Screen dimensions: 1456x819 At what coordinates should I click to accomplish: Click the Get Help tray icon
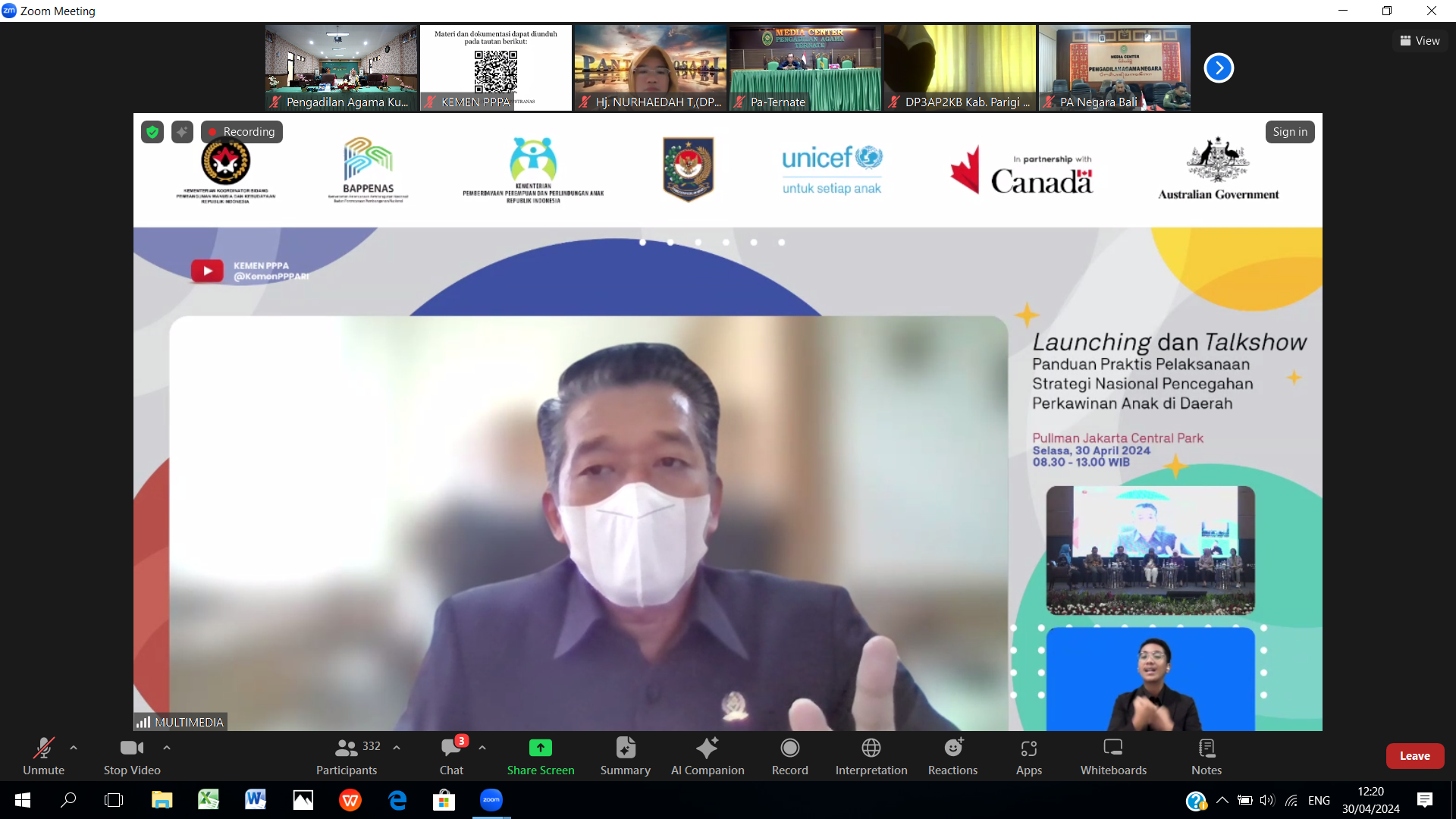pos(1196,800)
